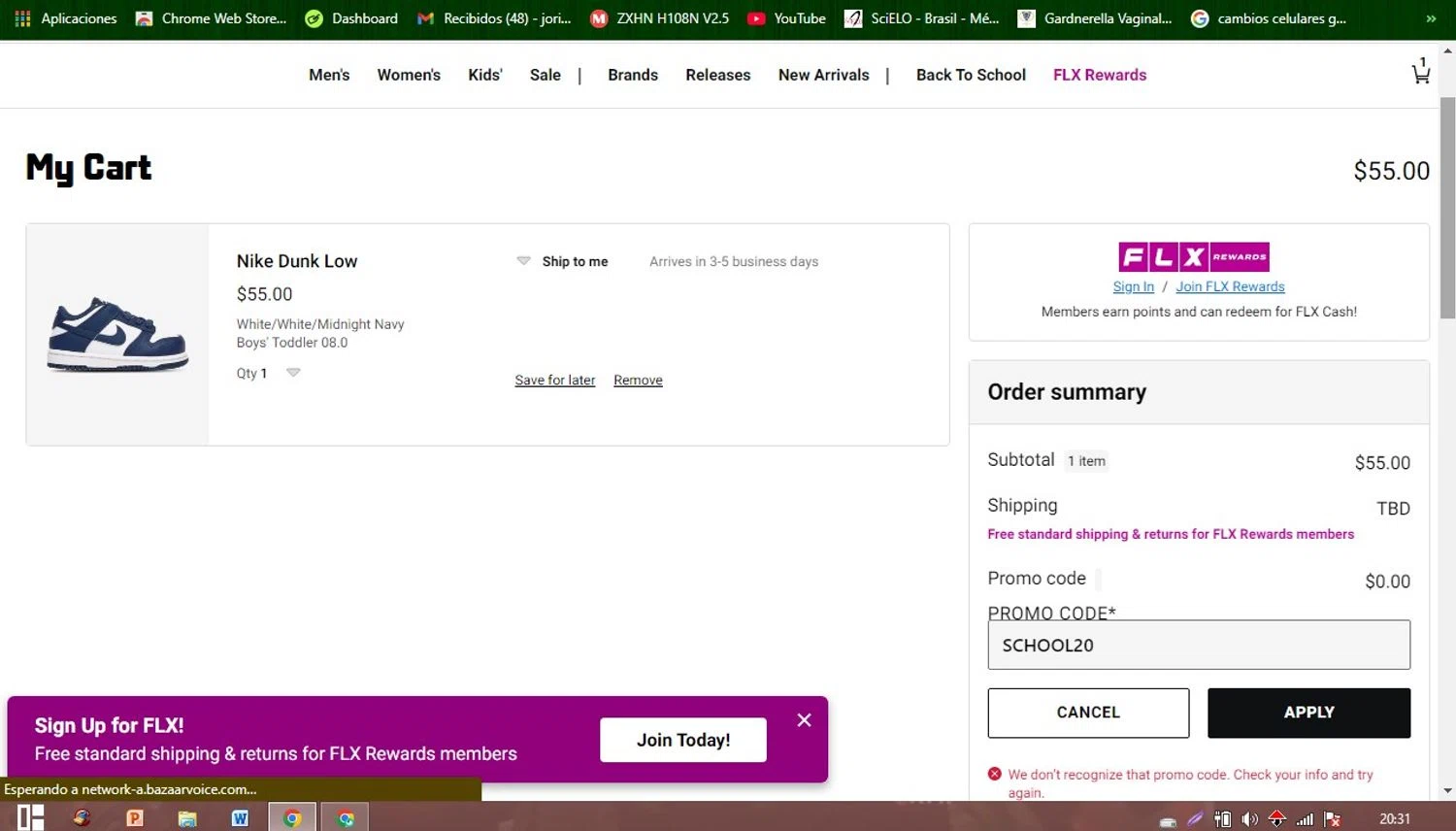The width and height of the screenshot is (1456, 831).
Task: Open Brands navigation menu
Action: (633, 75)
